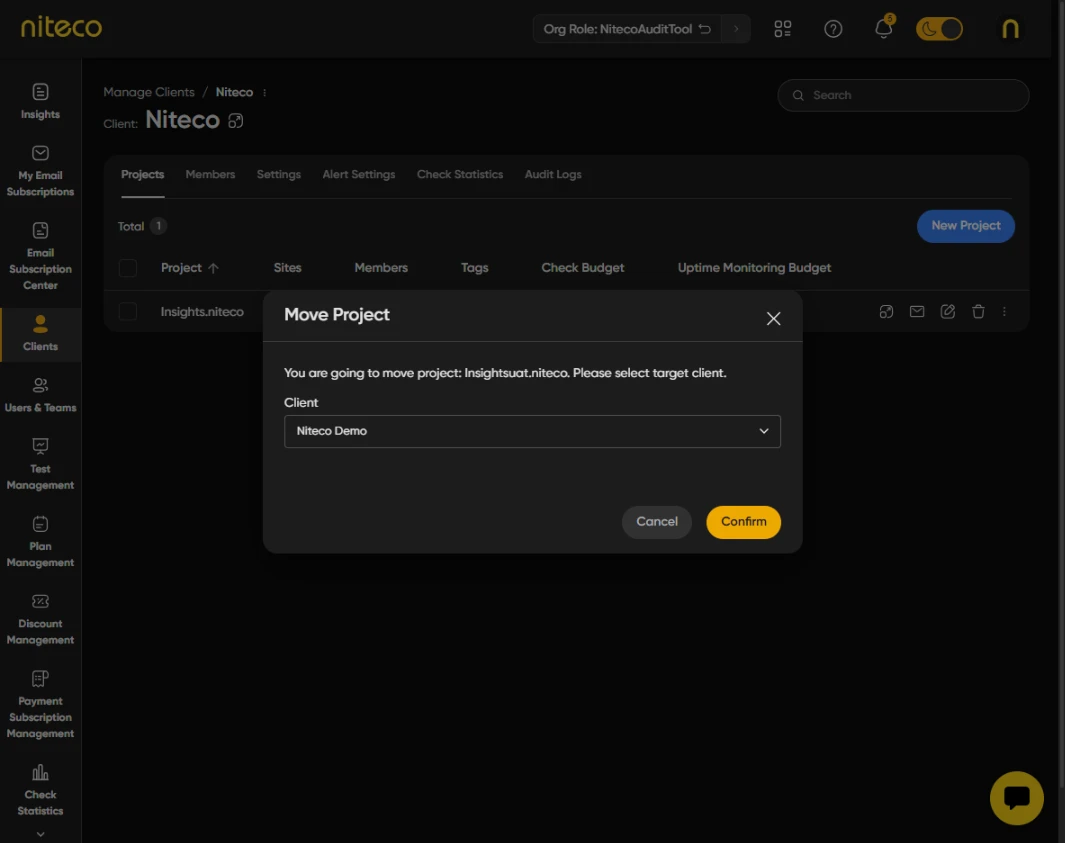
Task: Expand more sidebar items chevron
Action: pos(40,833)
